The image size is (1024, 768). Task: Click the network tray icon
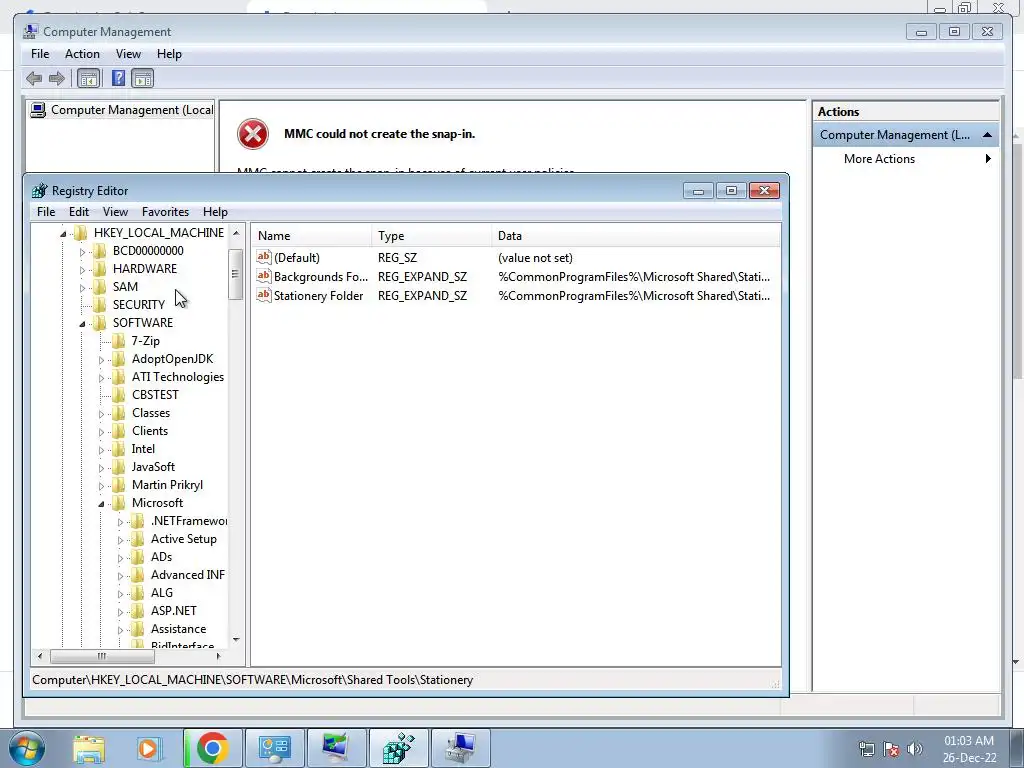point(867,749)
